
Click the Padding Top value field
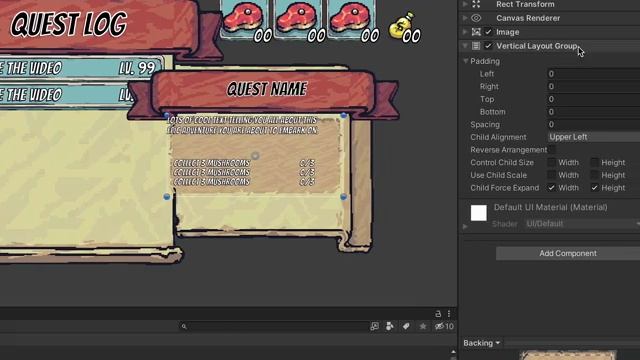pyautogui.click(x=593, y=99)
